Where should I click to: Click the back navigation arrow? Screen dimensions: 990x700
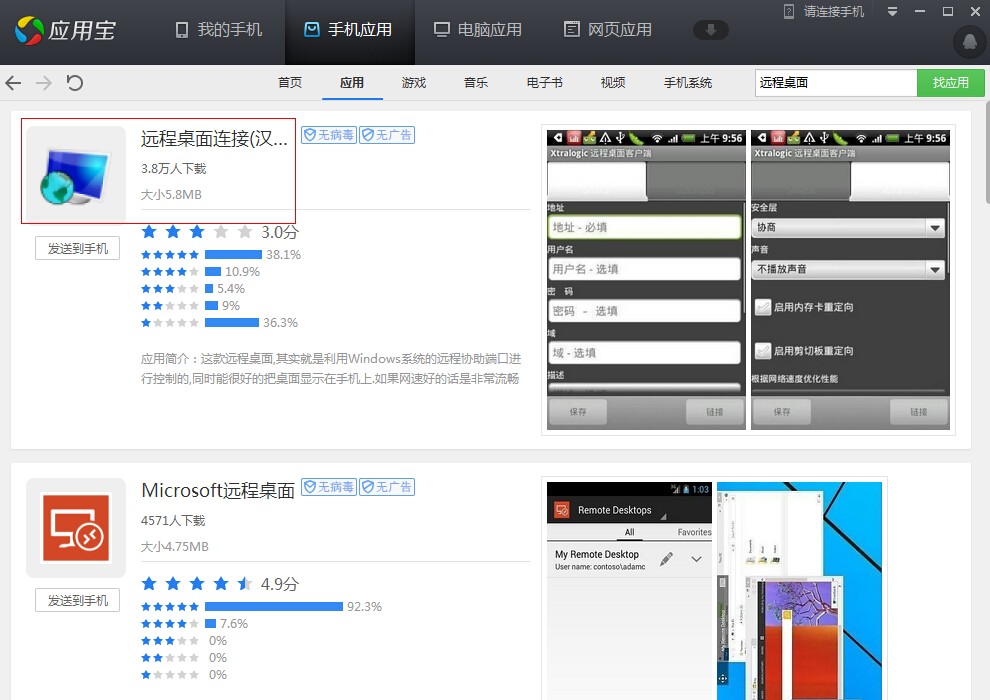click(x=13, y=83)
